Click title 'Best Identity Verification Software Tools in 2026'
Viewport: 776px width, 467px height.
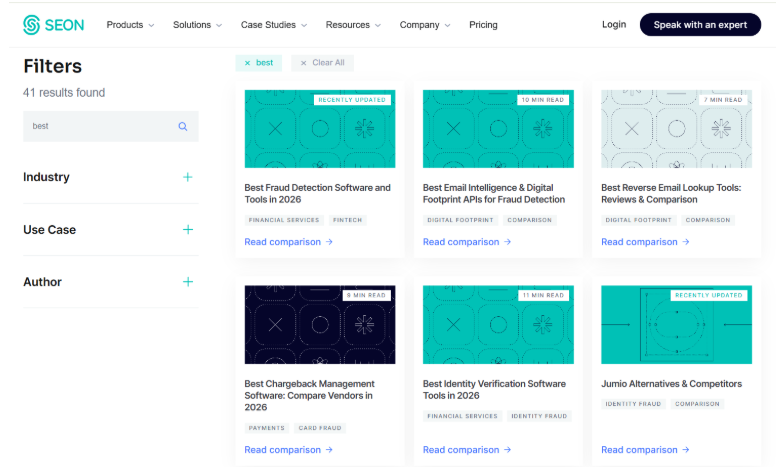point(494,389)
